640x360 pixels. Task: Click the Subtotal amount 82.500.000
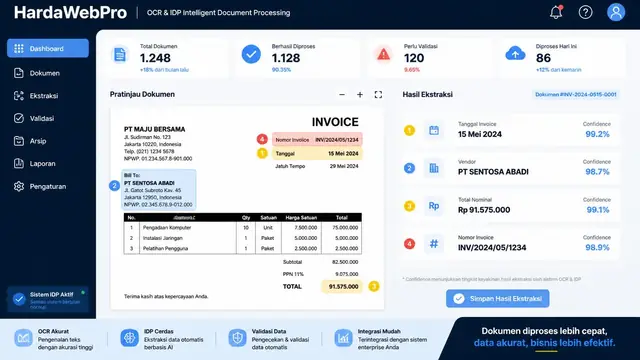(x=345, y=262)
